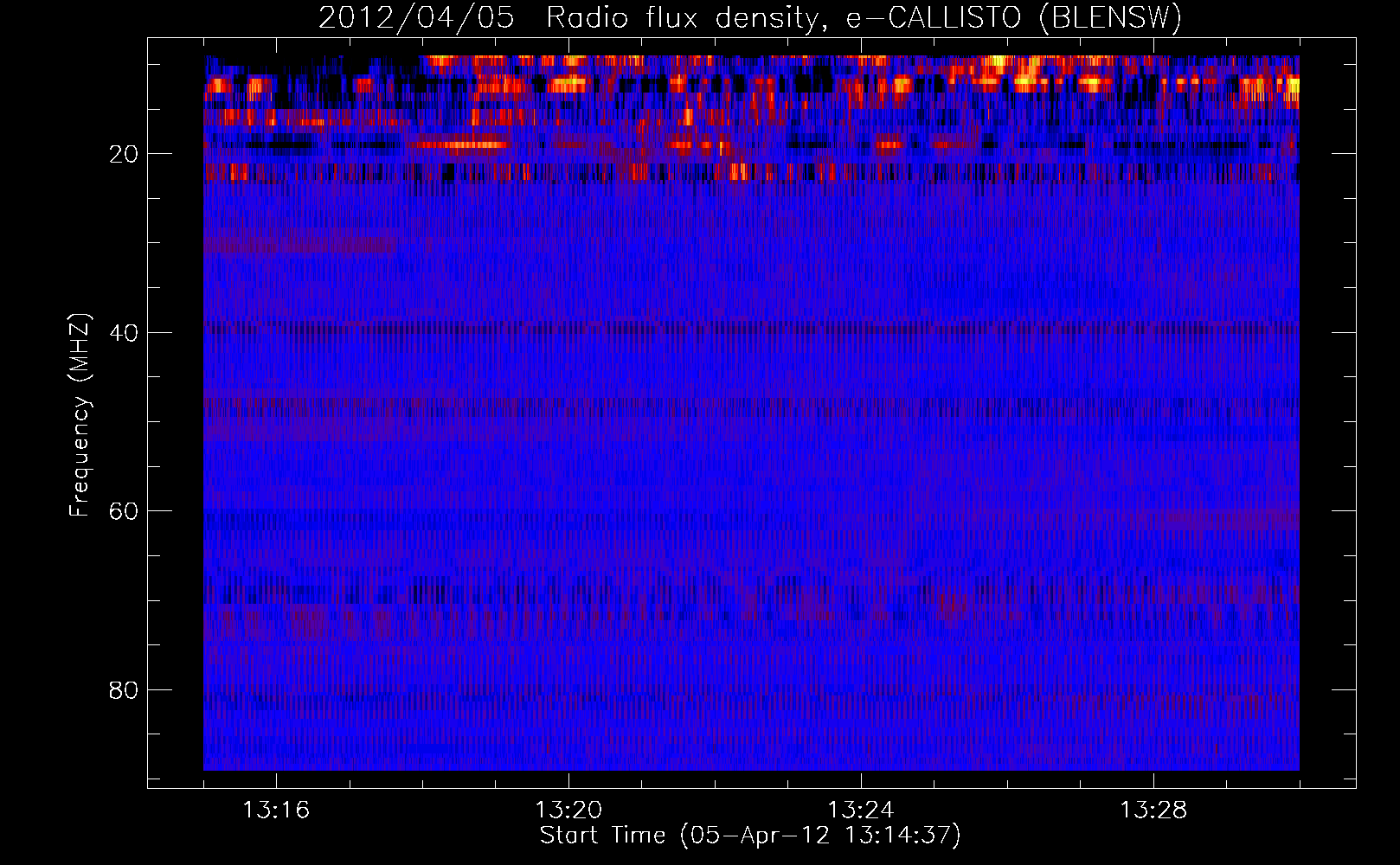Click the 'Frequency (MHZ)' axis label

pos(80,415)
